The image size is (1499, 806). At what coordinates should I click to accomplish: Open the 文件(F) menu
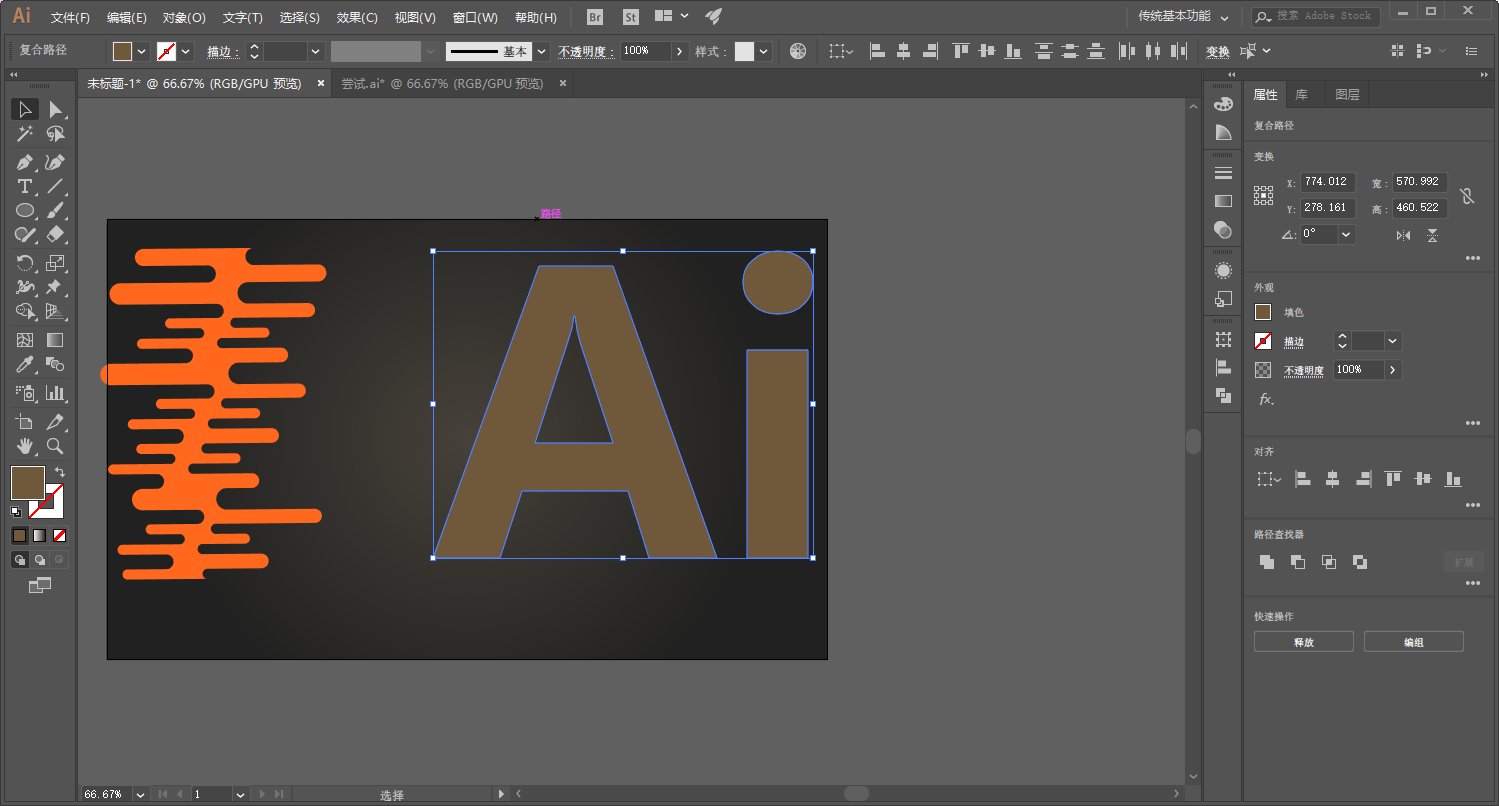click(x=70, y=18)
